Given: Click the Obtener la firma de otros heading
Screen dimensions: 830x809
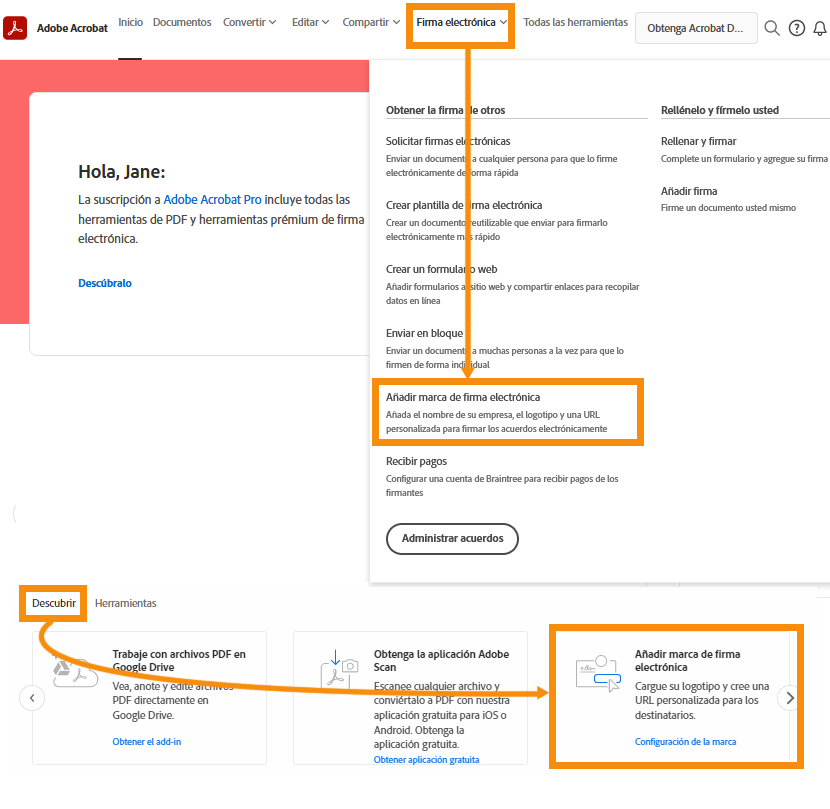Looking at the screenshot, I should tap(445, 110).
